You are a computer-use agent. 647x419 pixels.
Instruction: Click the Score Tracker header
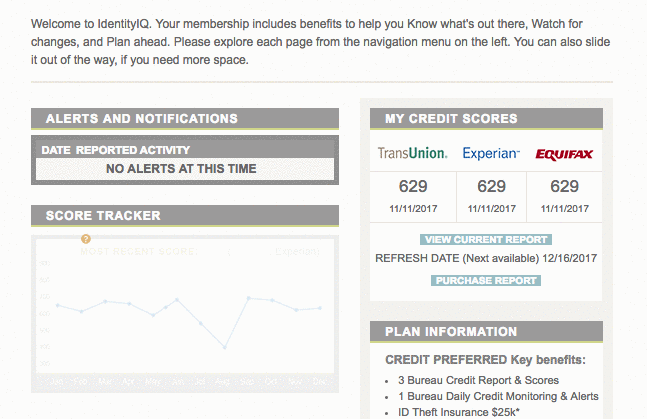tap(185, 216)
